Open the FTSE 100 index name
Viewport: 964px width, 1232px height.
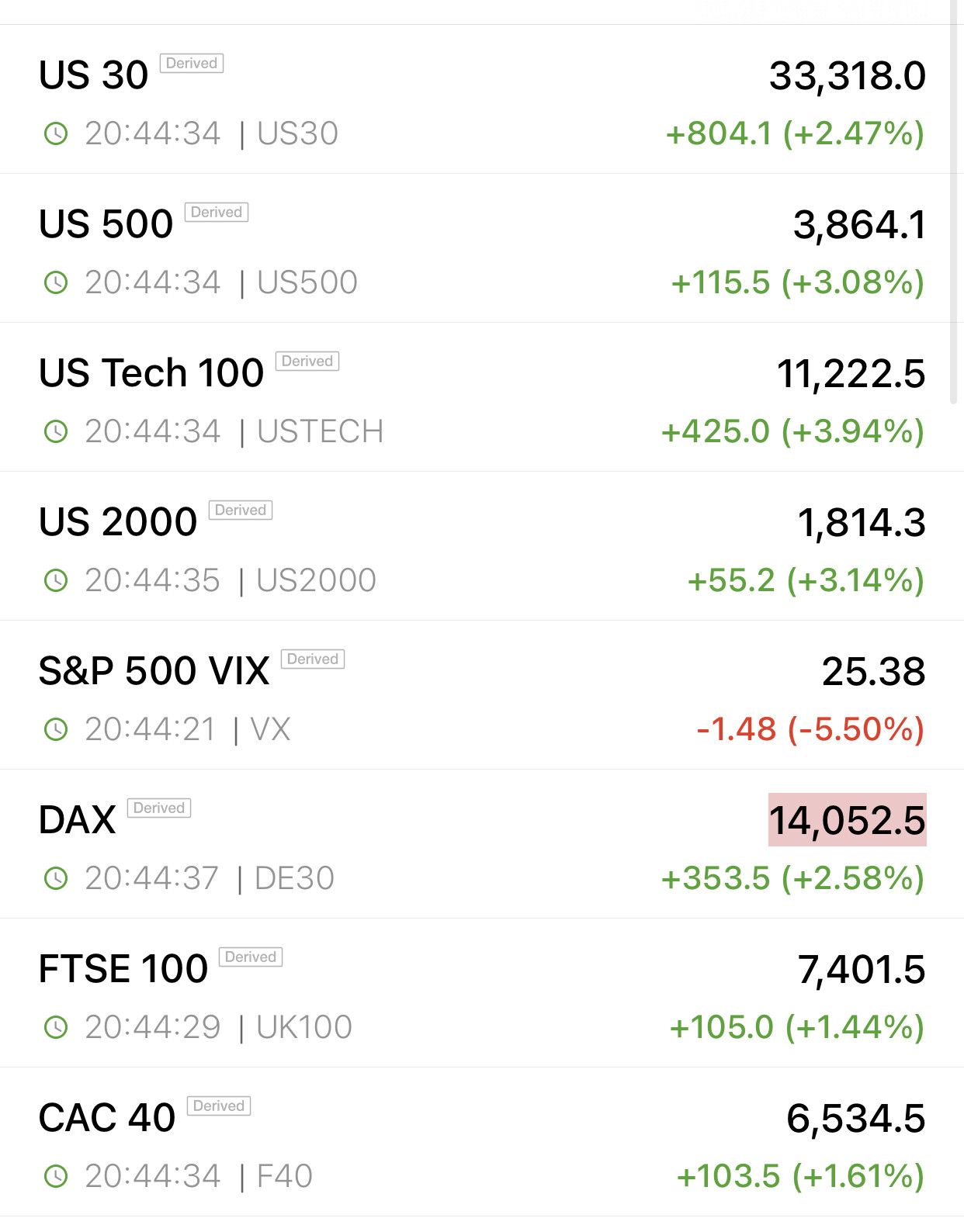(x=123, y=969)
